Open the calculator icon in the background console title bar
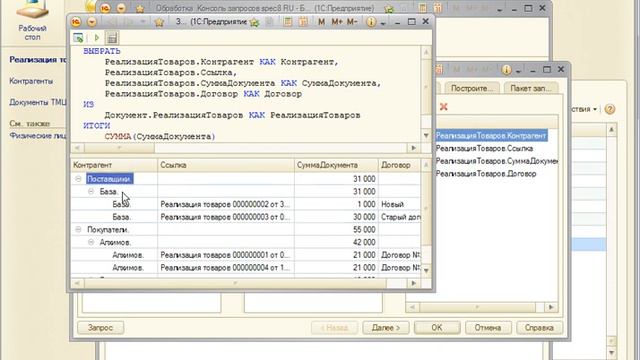This screenshot has height=360, width=640. (x=423, y=8)
